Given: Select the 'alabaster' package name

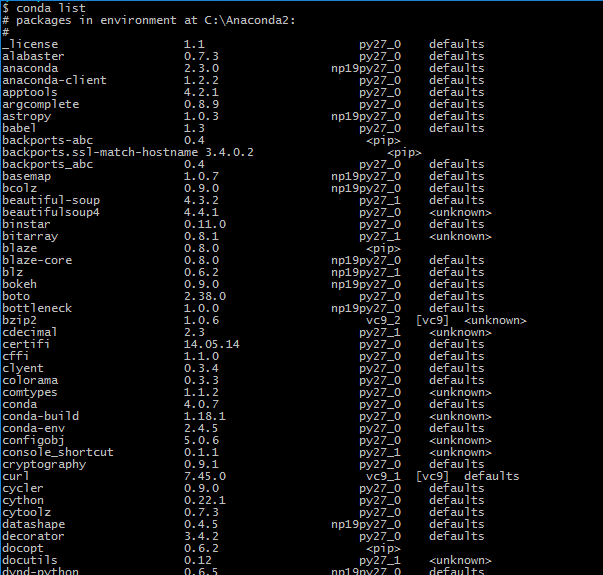Looking at the screenshot, I should click(33, 56).
